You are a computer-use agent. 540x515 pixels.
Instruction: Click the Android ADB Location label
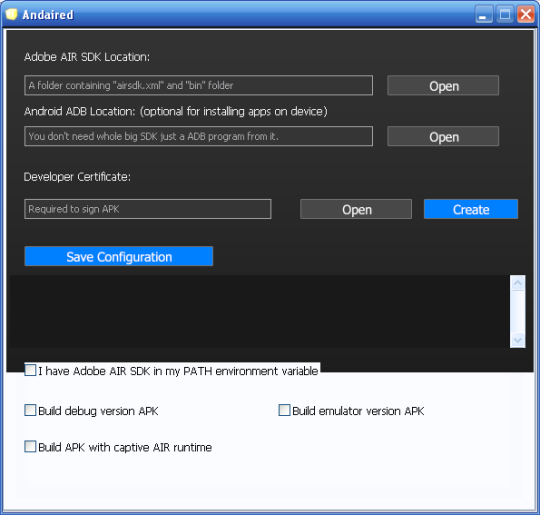[x=176, y=111]
